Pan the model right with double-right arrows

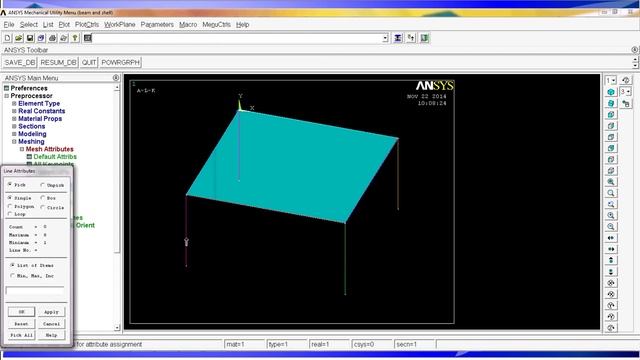tap(611, 249)
